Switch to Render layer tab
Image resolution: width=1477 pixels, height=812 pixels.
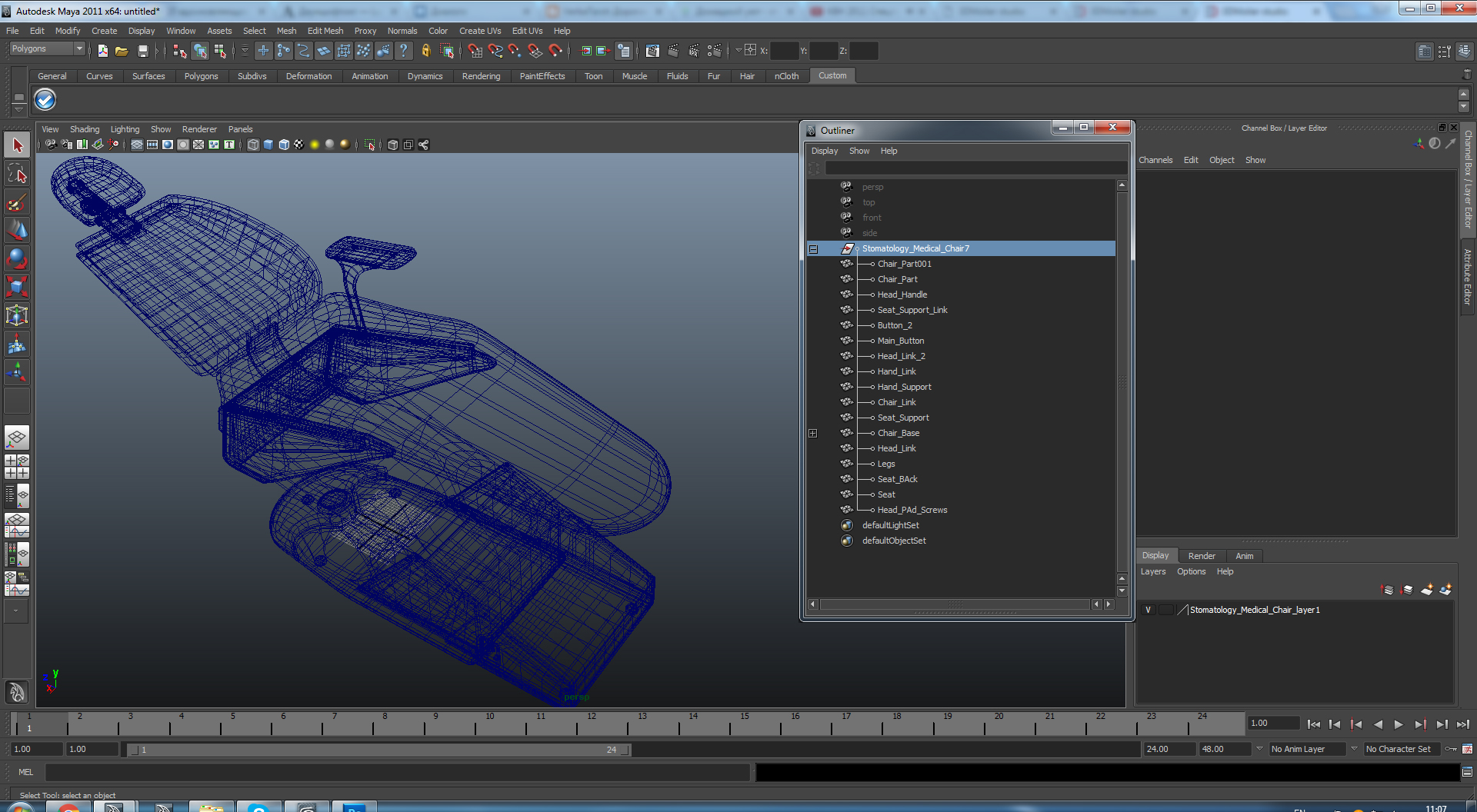1202,556
